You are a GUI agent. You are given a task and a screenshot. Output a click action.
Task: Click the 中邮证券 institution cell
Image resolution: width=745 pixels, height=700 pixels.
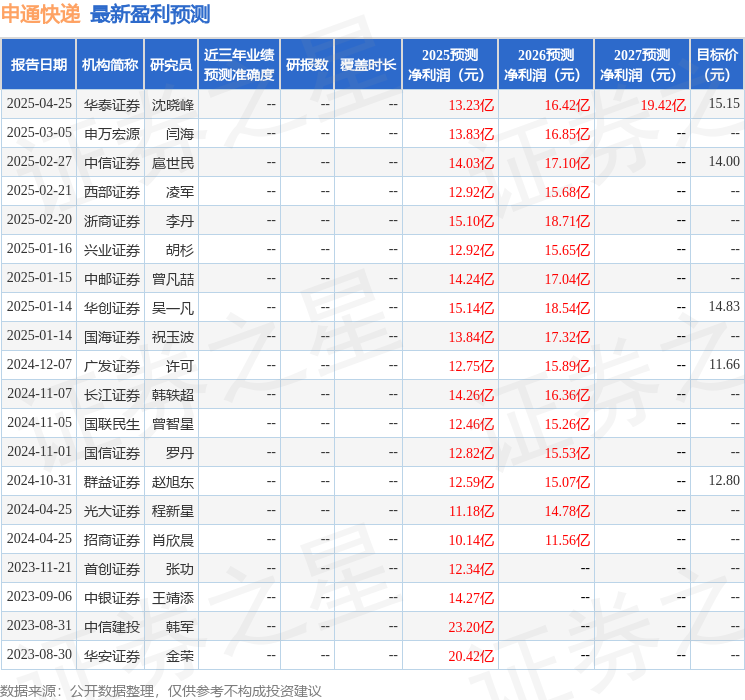[x=112, y=278]
